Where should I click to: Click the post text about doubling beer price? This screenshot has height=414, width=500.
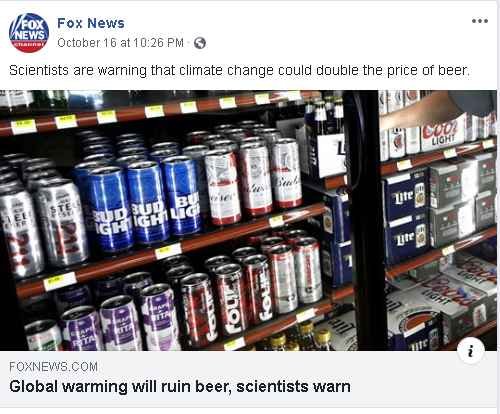(x=239, y=70)
